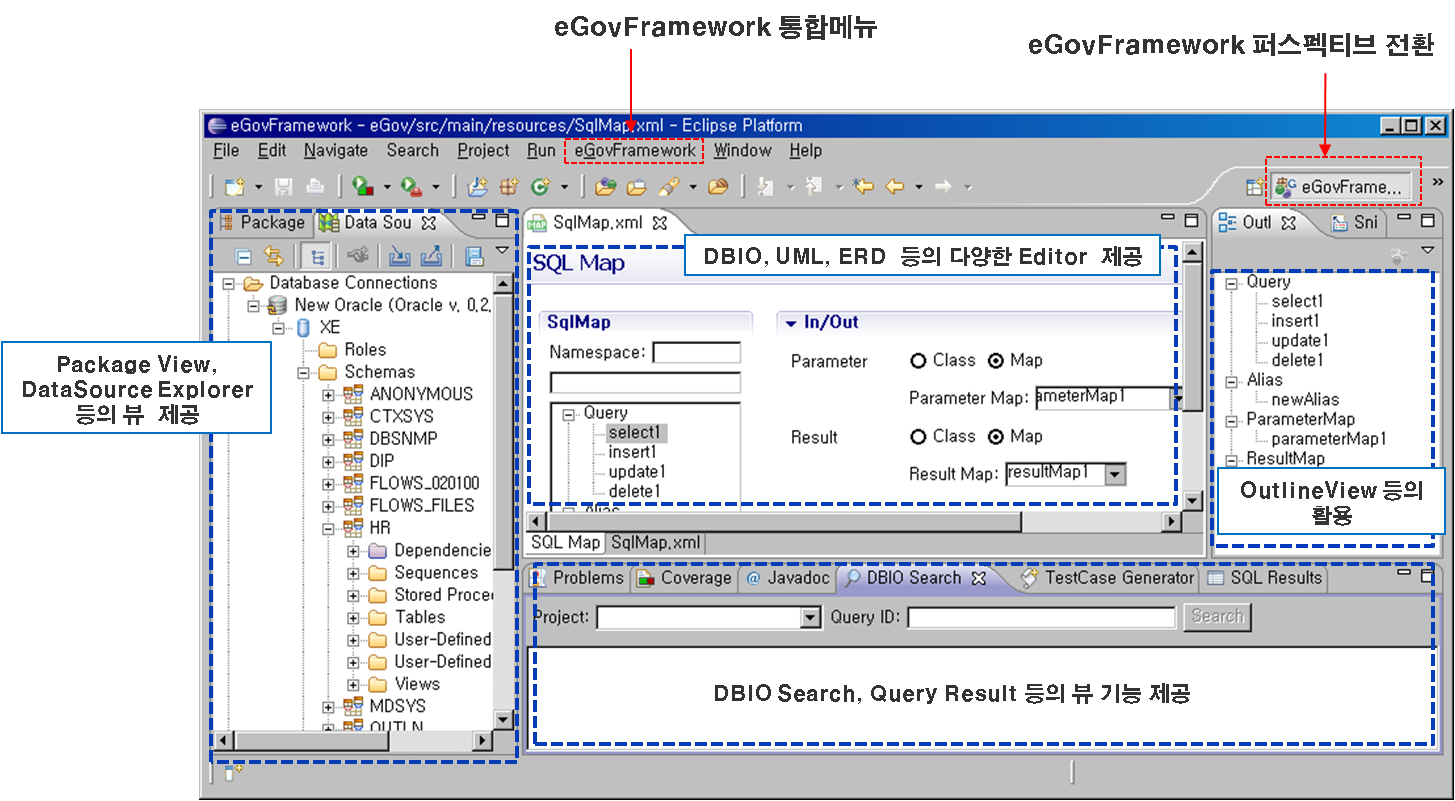Click the Back navigation arrow icon
The height and width of the screenshot is (801, 1455).
[x=894, y=187]
